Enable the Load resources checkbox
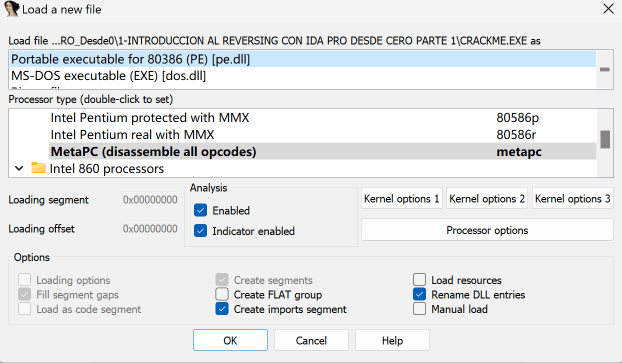This screenshot has width=622, height=363. (419, 280)
